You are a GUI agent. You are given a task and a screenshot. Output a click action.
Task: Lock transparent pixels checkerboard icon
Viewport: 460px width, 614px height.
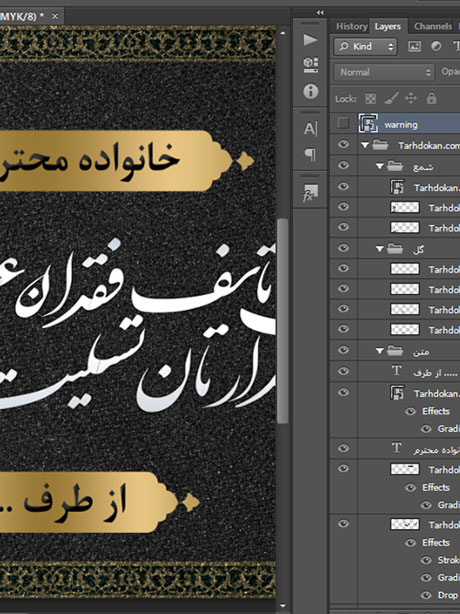pos(370,98)
